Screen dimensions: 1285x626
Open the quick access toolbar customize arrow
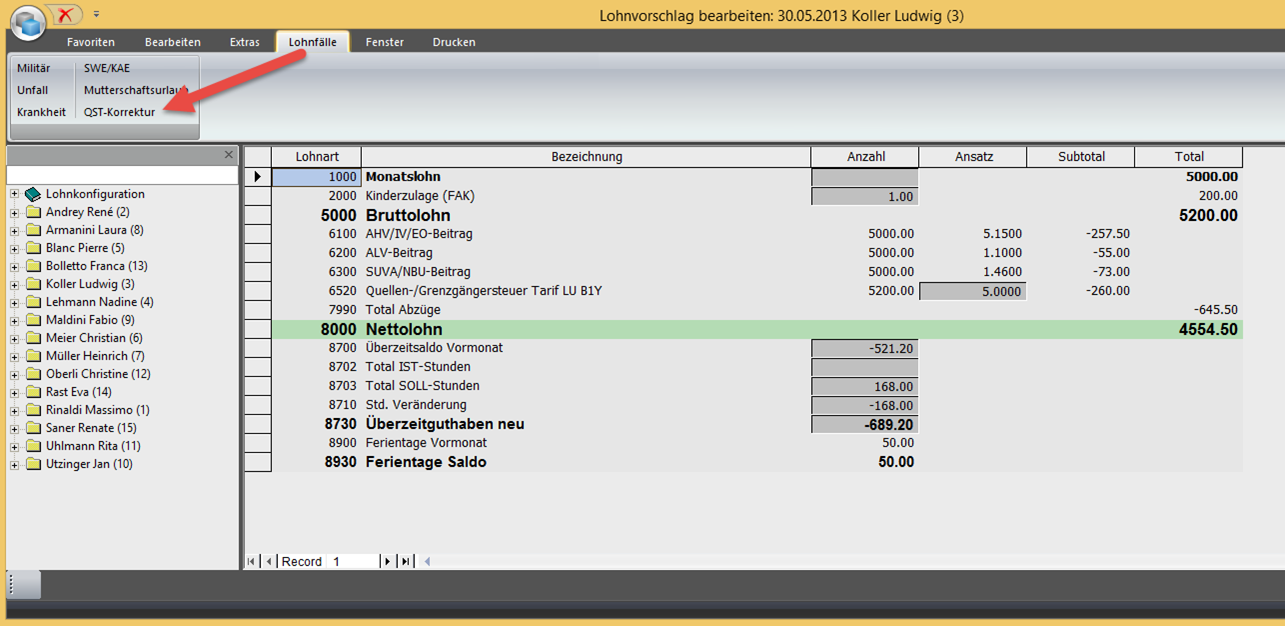tap(96, 14)
